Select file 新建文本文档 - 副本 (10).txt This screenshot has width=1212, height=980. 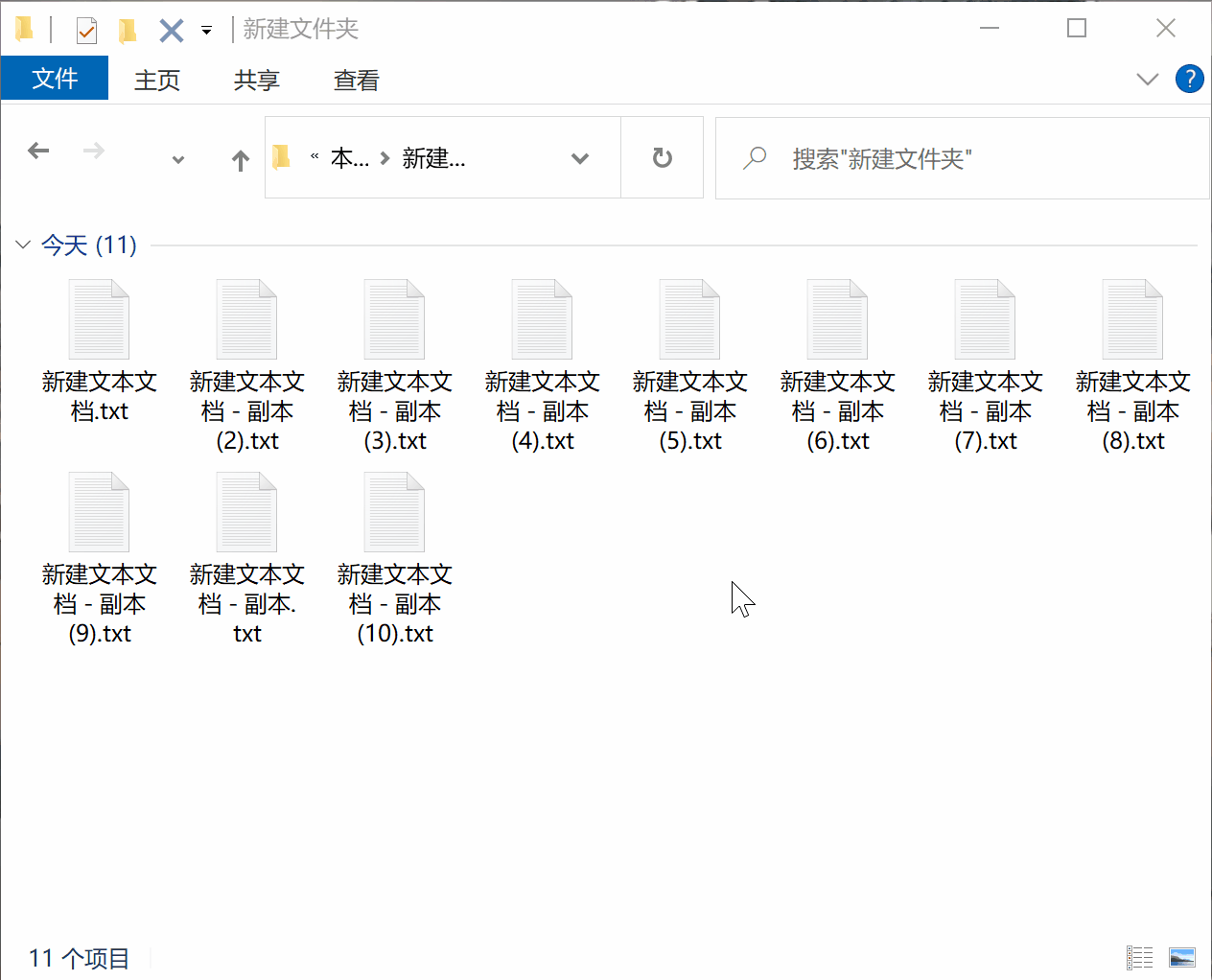[x=394, y=558]
